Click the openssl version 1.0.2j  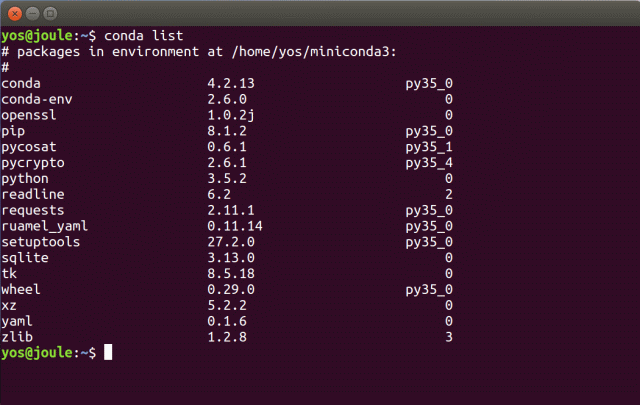pos(230,116)
